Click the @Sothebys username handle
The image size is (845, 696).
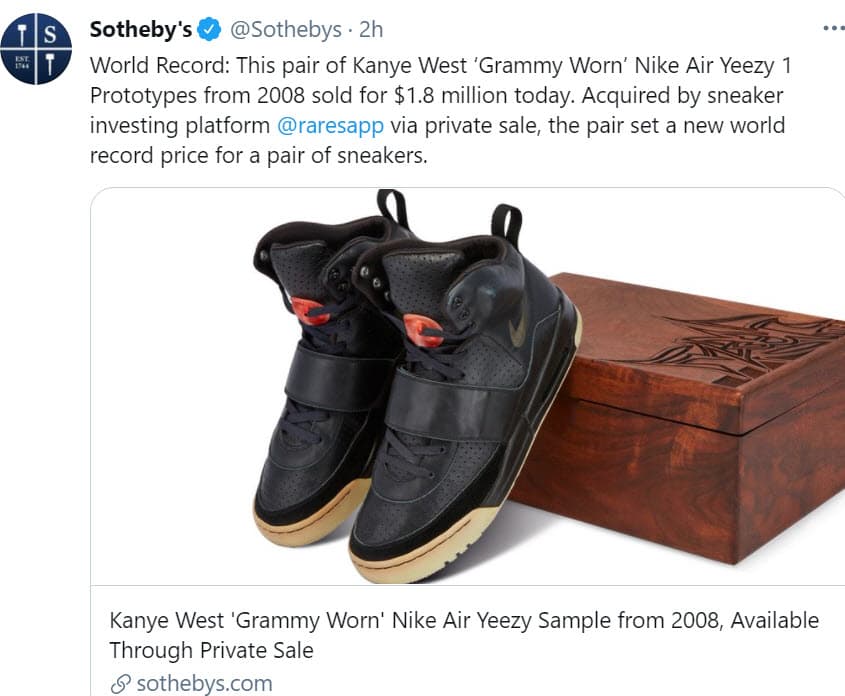[x=288, y=29]
